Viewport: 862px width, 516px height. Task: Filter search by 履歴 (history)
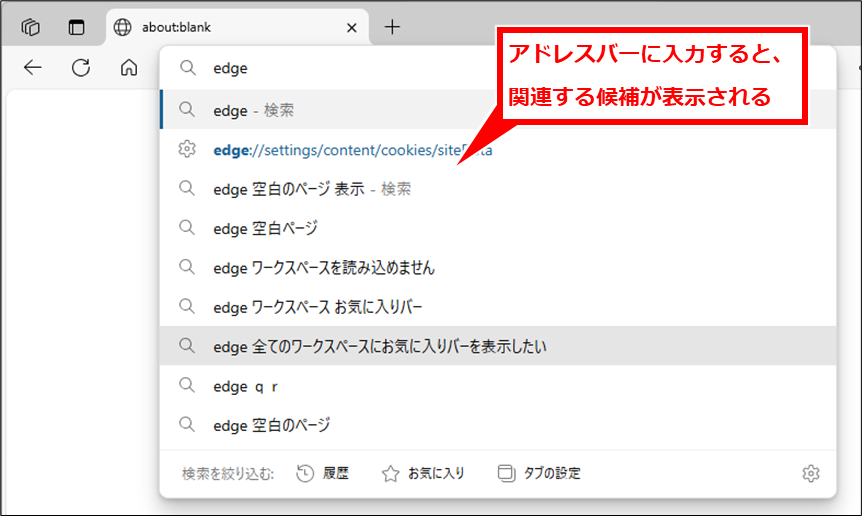pyautogui.click(x=323, y=473)
